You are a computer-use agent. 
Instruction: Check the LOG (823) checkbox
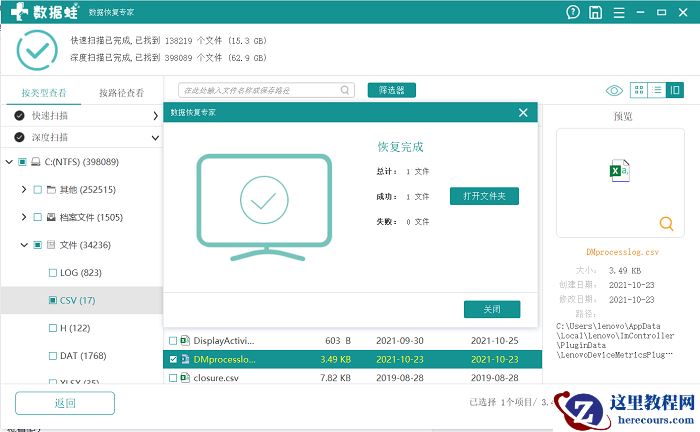point(53,273)
